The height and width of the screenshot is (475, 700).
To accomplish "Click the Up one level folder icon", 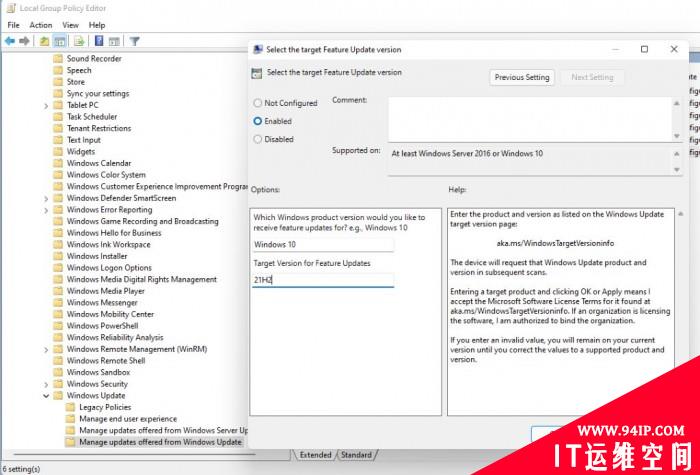I will pos(44,42).
